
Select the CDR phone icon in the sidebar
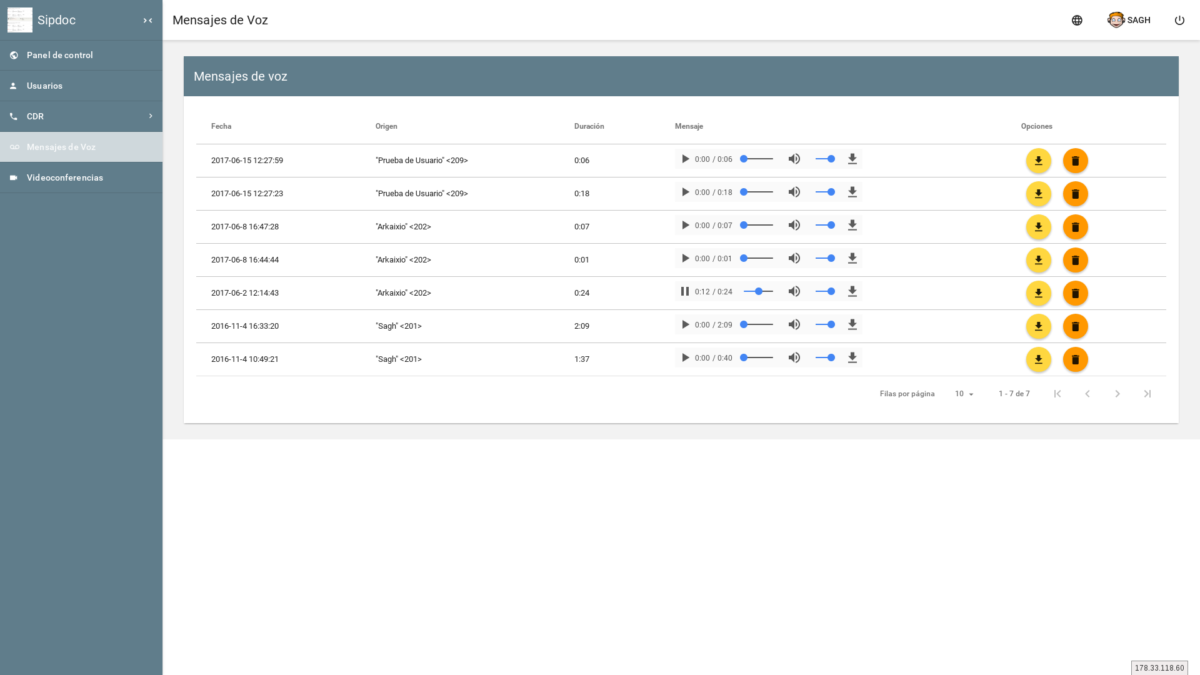coord(14,116)
